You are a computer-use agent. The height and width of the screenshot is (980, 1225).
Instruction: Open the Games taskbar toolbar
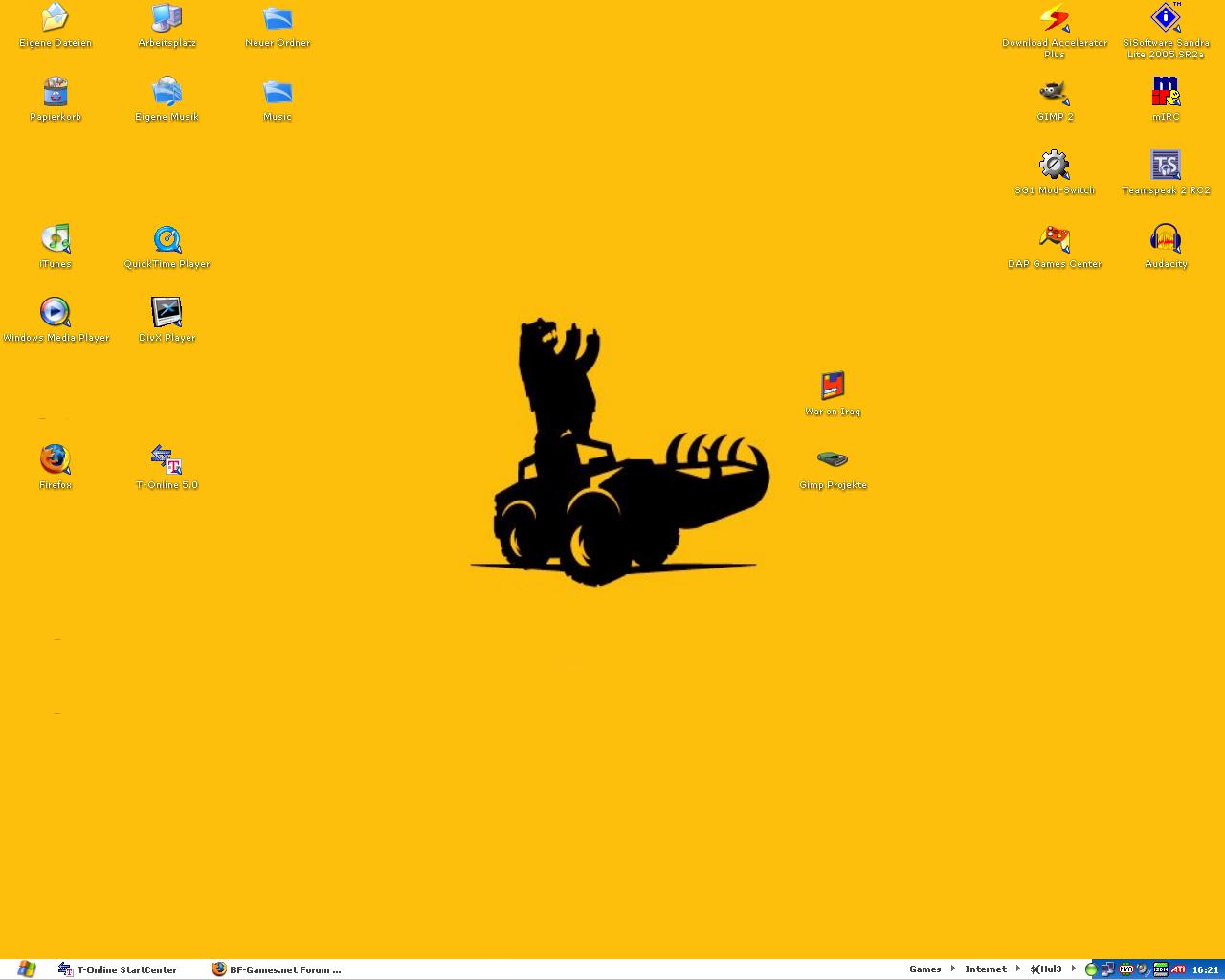pyautogui.click(x=924, y=969)
